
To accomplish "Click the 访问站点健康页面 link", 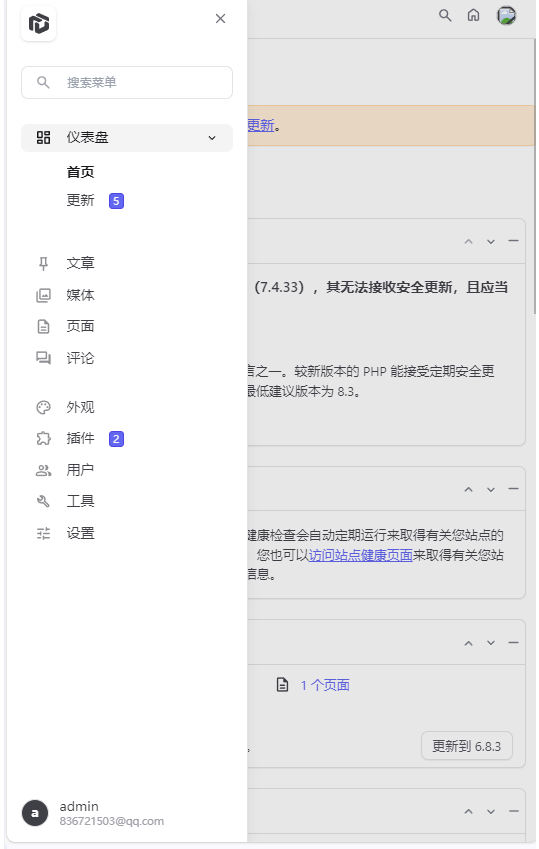I will pyautogui.click(x=360, y=555).
